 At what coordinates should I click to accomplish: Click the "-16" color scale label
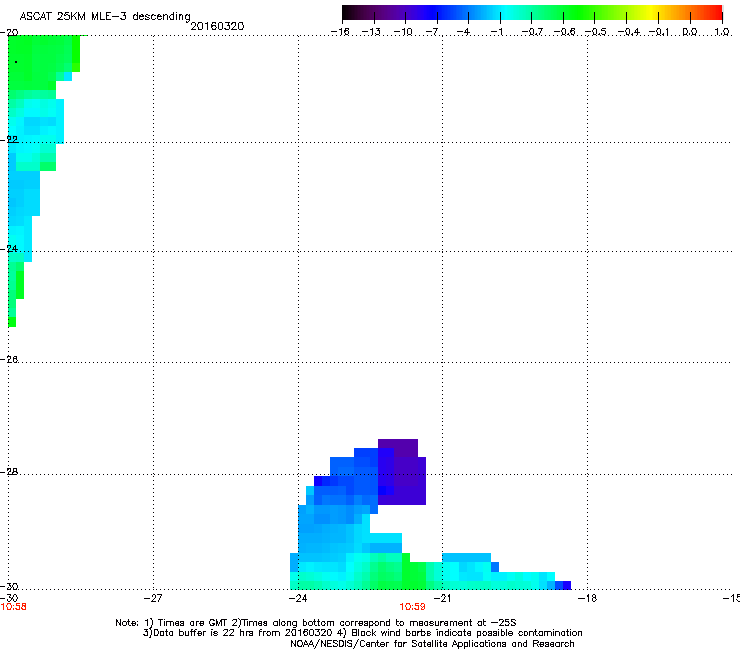pos(340,32)
